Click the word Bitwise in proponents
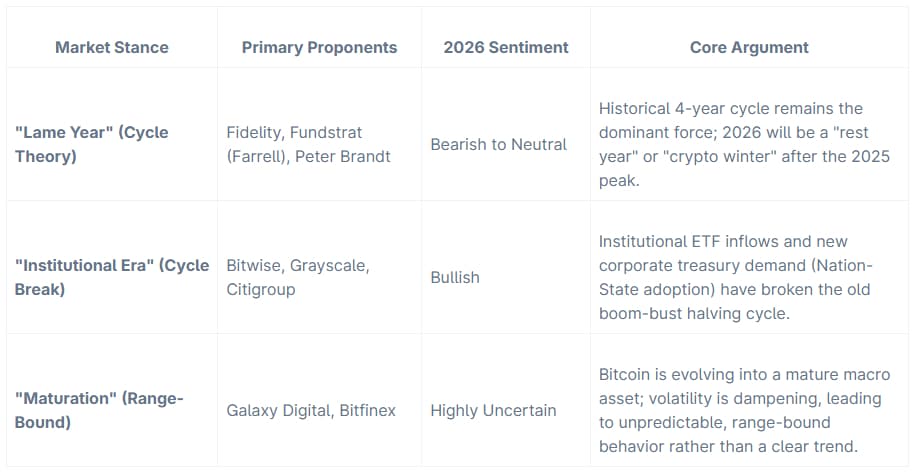Viewport: 915px width, 473px height. coord(255,266)
